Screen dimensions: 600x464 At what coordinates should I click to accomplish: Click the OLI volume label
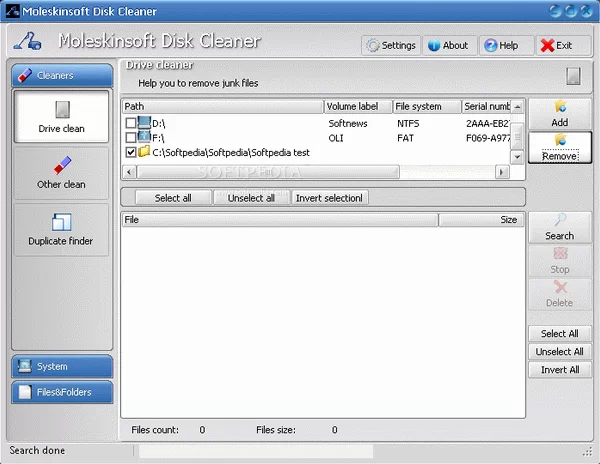pos(336,138)
